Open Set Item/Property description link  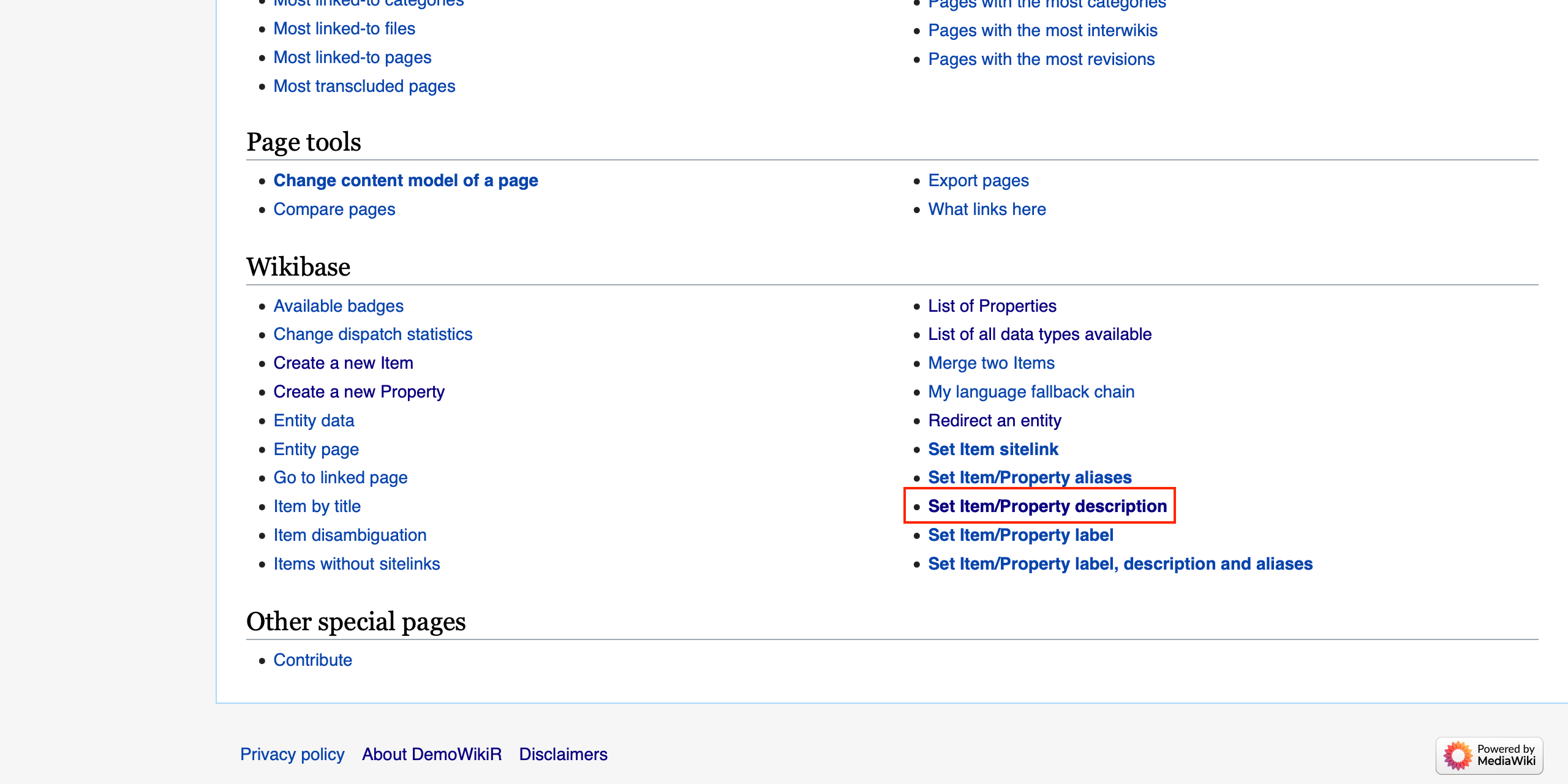tap(1047, 506)
